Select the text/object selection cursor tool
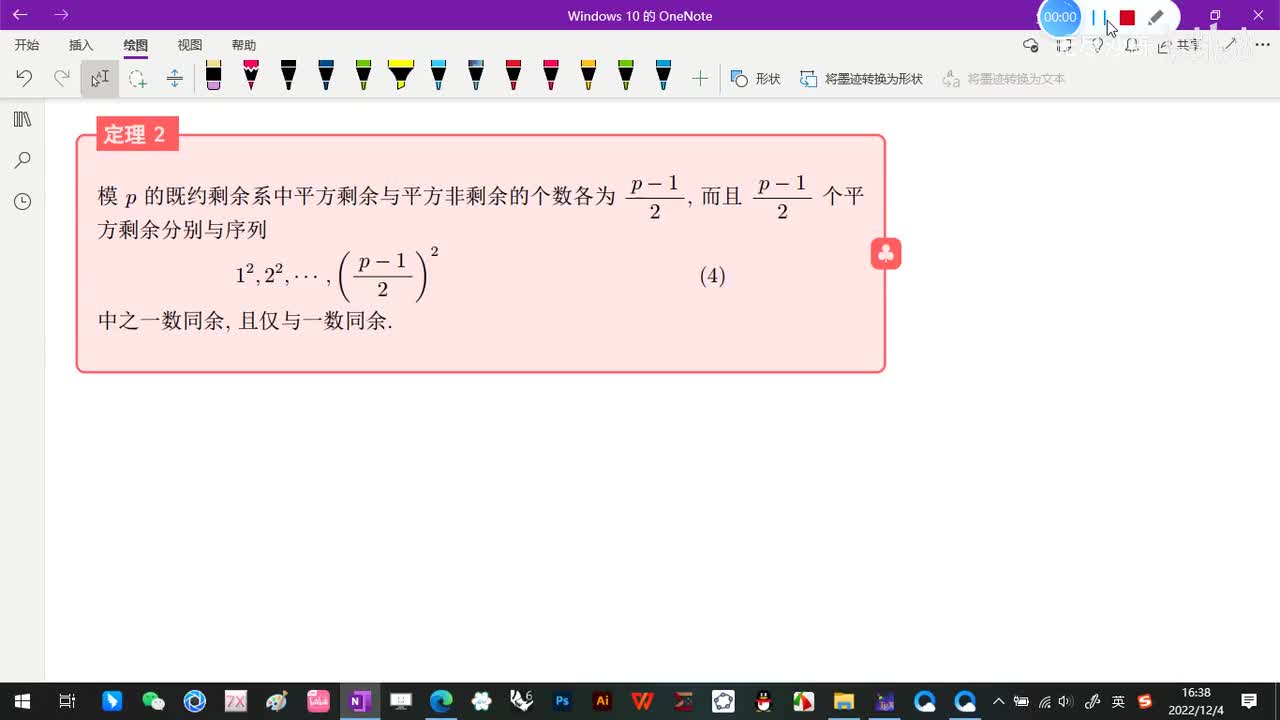 click(100, 78)
